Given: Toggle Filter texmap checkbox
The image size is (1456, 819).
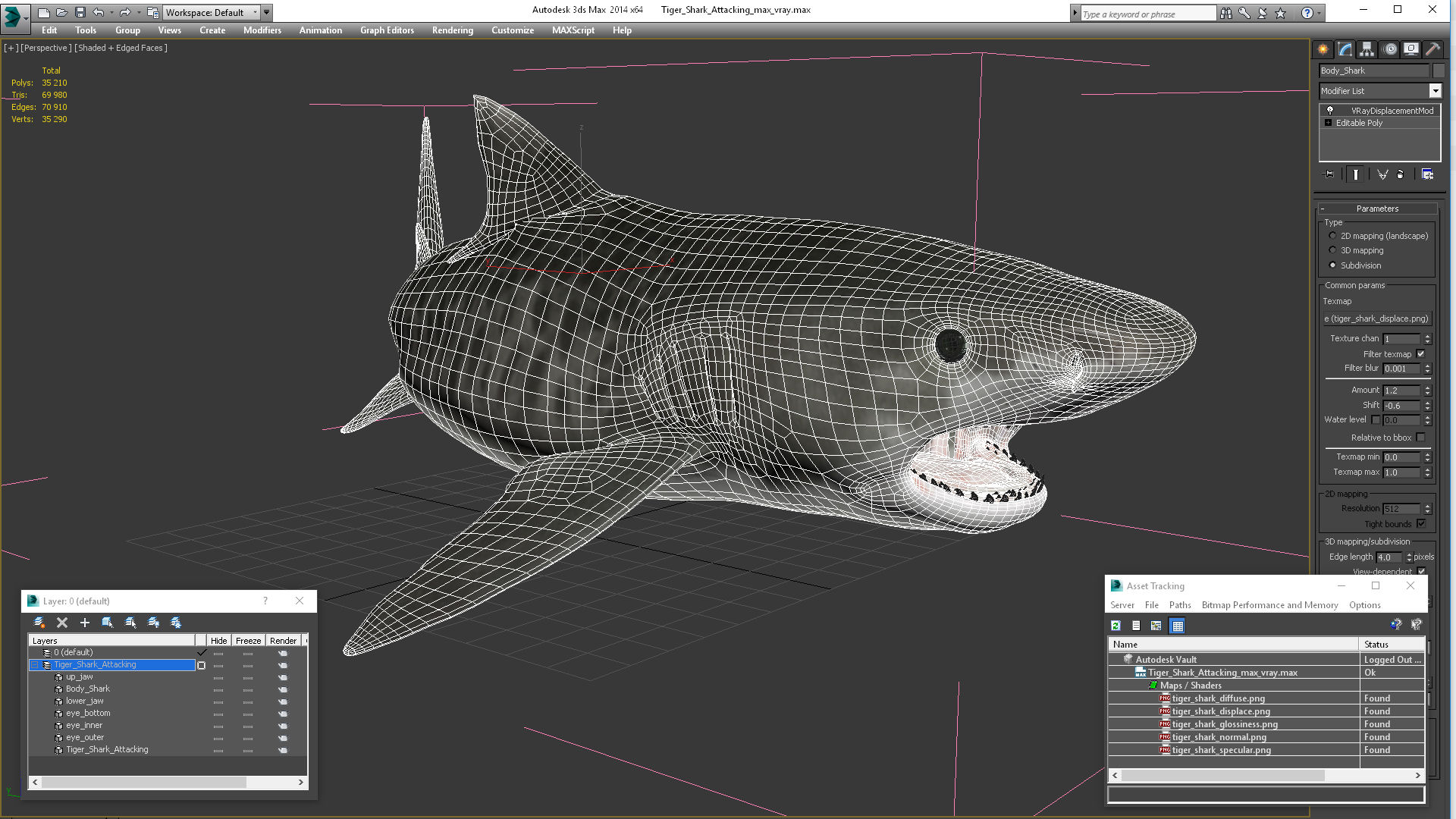Looking at the screenshot, I should 1420,354.
